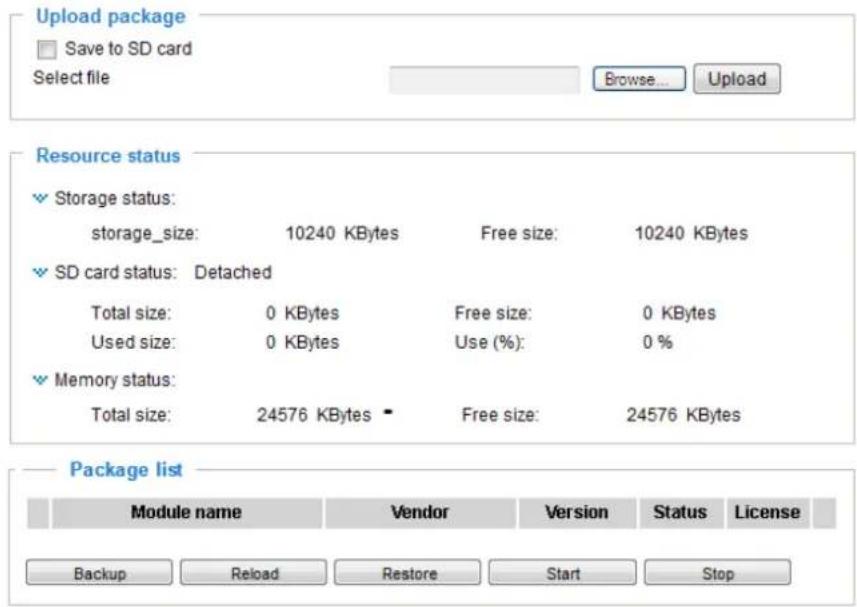Image resolution: width=857 pixels, height=607 pixels.
Task: Click the Vendor column header
Action: 420,512
